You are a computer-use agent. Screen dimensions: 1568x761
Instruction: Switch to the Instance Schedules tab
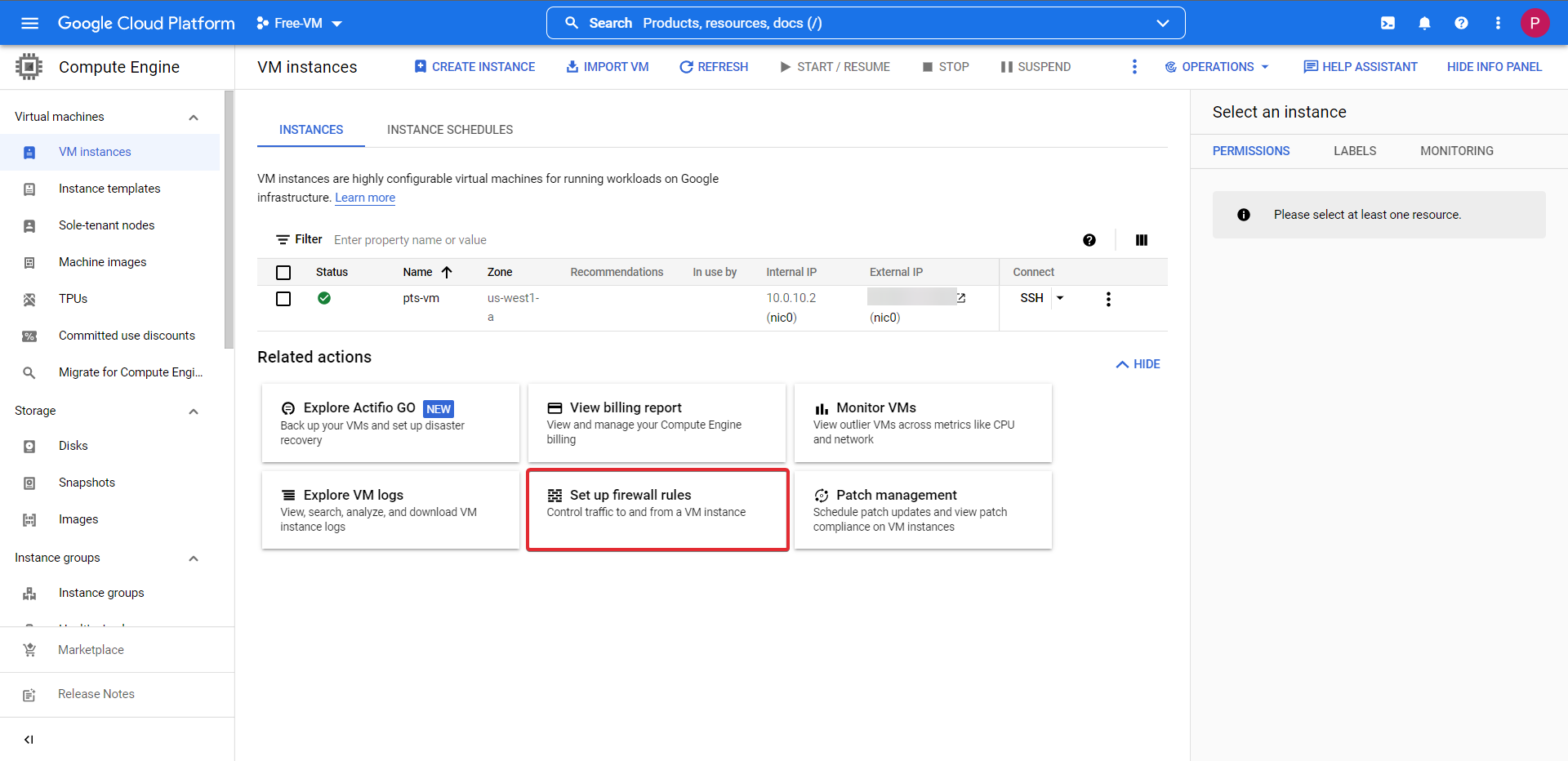(450, 130)
